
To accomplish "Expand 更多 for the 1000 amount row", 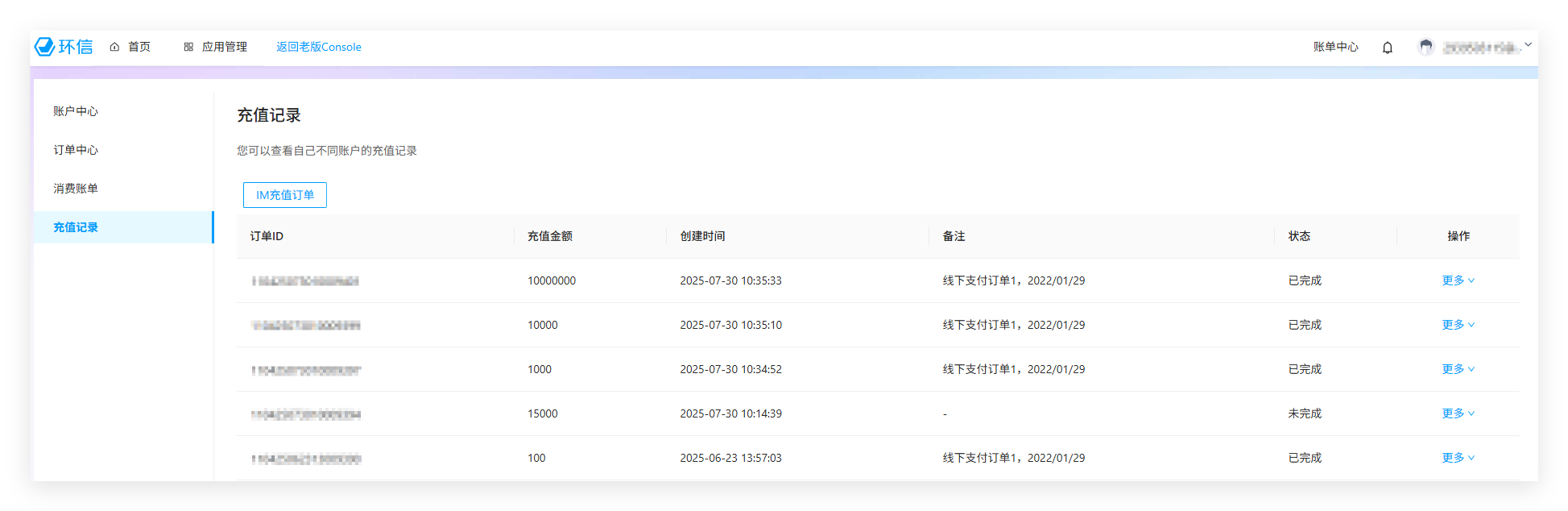I will pyautogui.click(x=1458, y=369).
